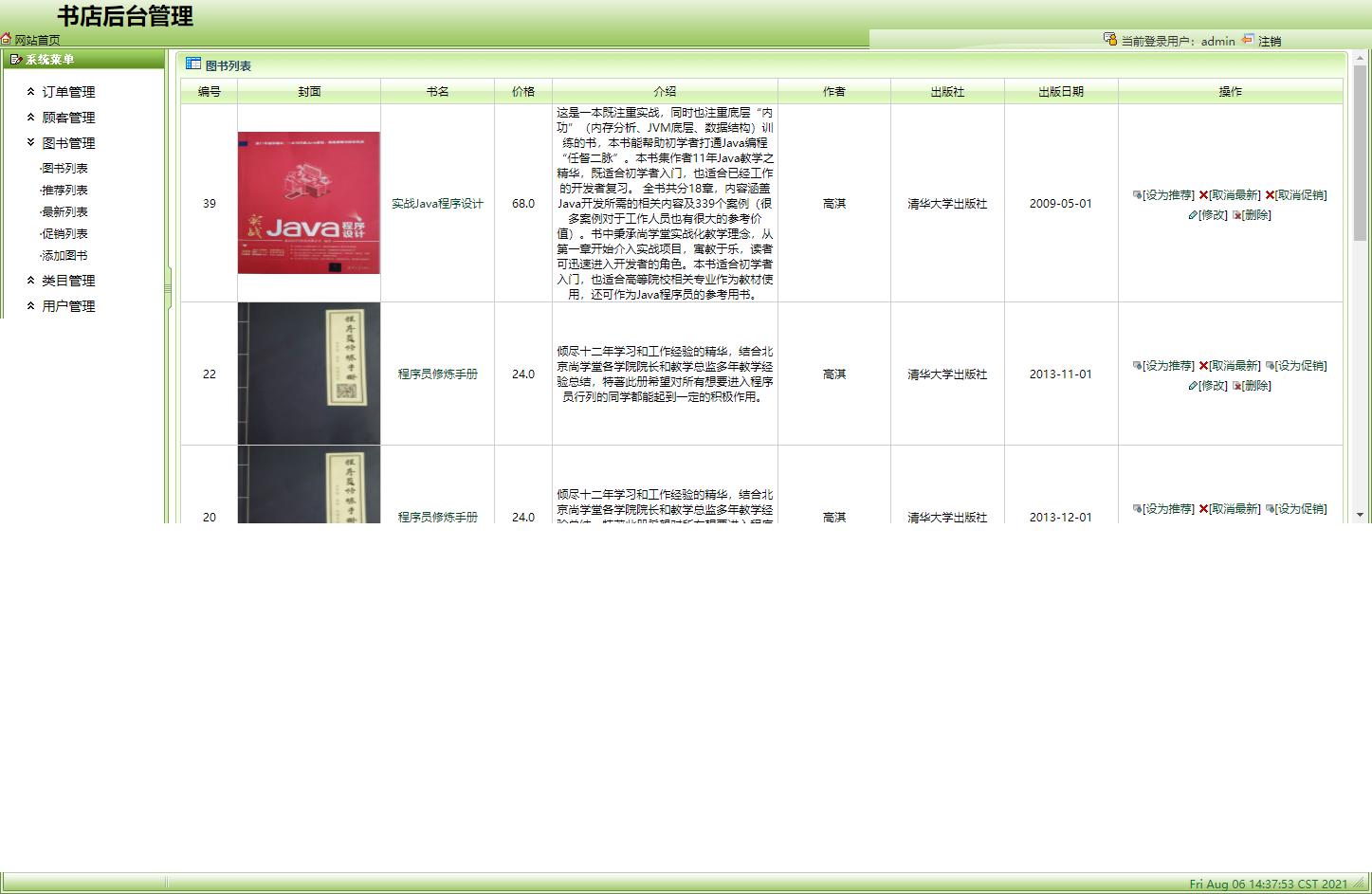The height and width of the screenshot is (894, 1372).
Task: Click the user icon next to admin
Action: 1108,41
